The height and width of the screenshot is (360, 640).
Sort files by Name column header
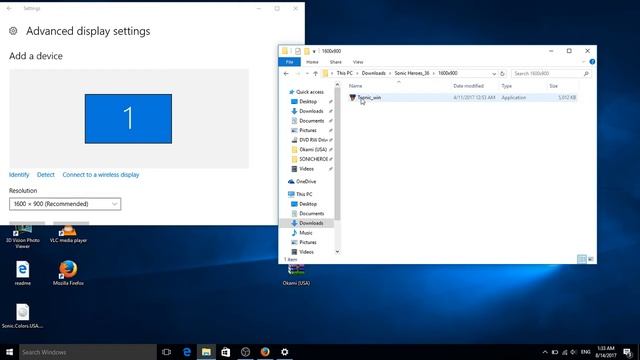[356, 86]
